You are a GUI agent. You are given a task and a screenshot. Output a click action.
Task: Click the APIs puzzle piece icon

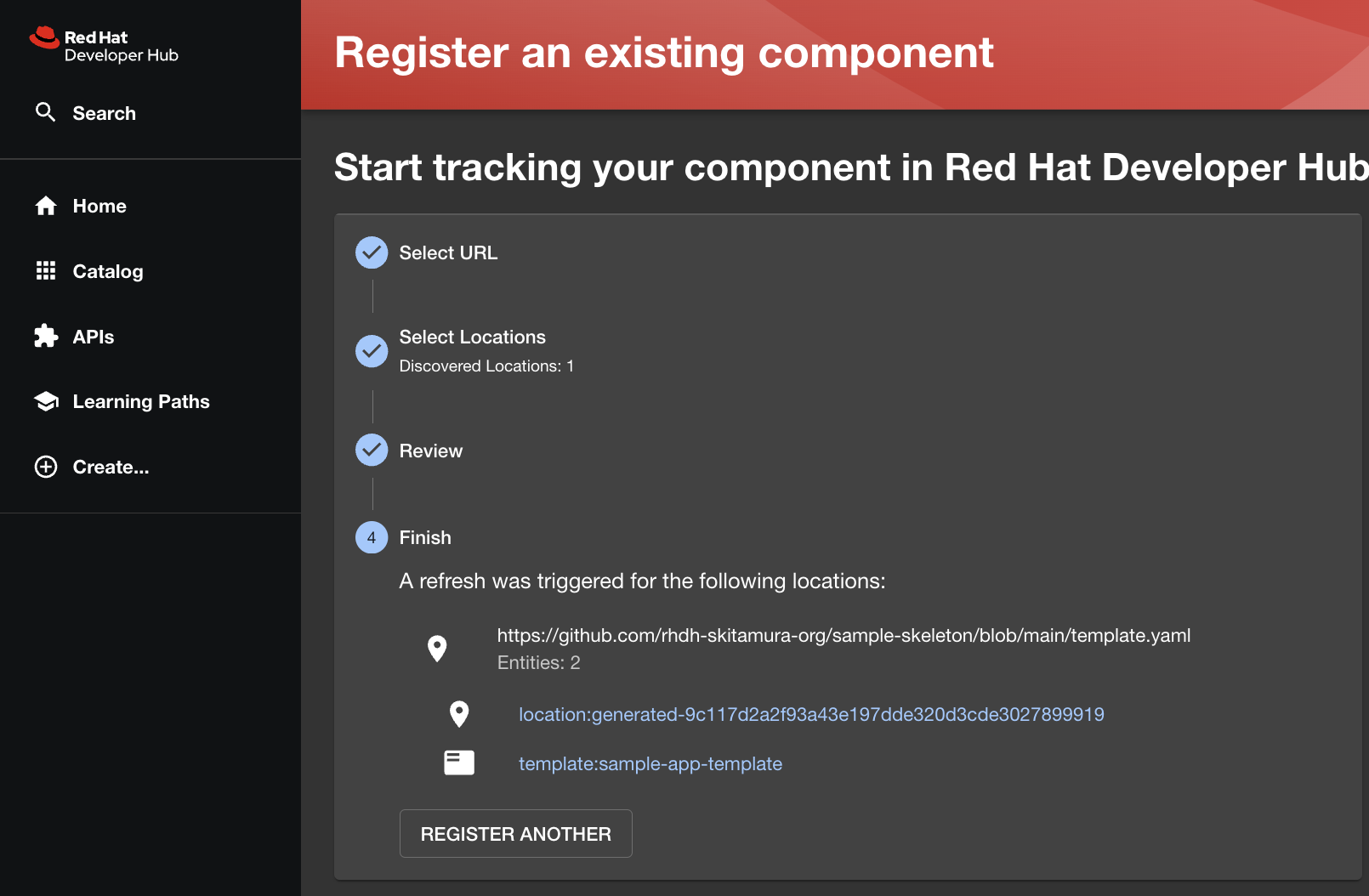(x=46, y=336)
